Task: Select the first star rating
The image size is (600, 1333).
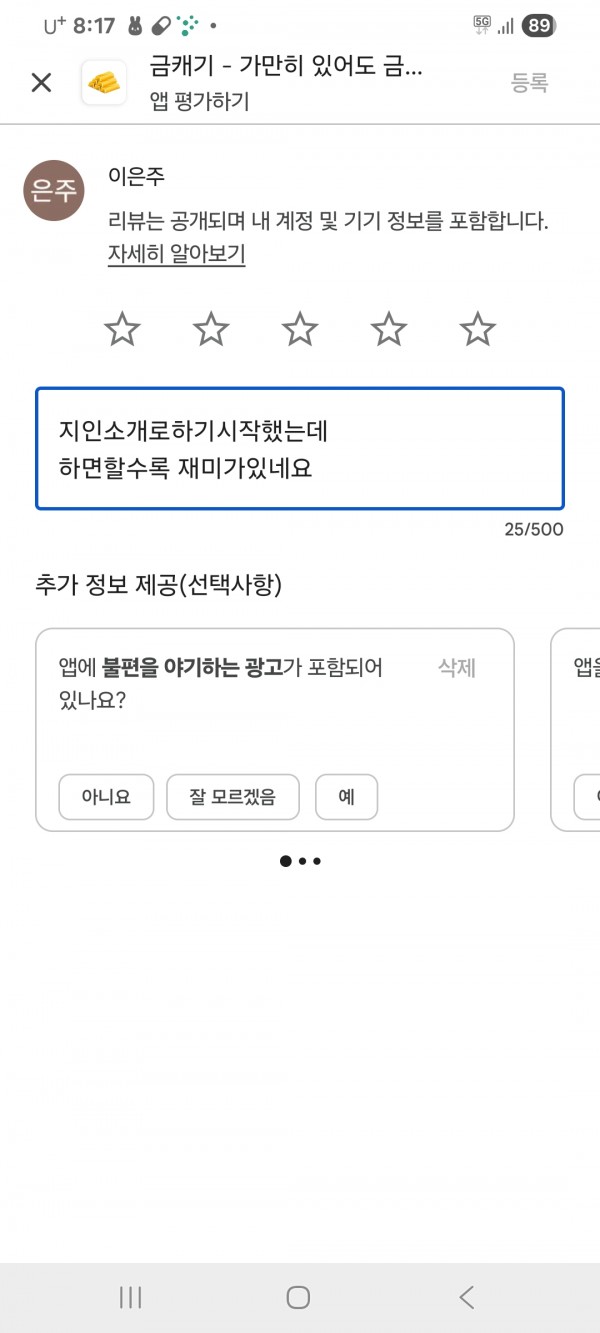Action: click(x=122, y=328)
